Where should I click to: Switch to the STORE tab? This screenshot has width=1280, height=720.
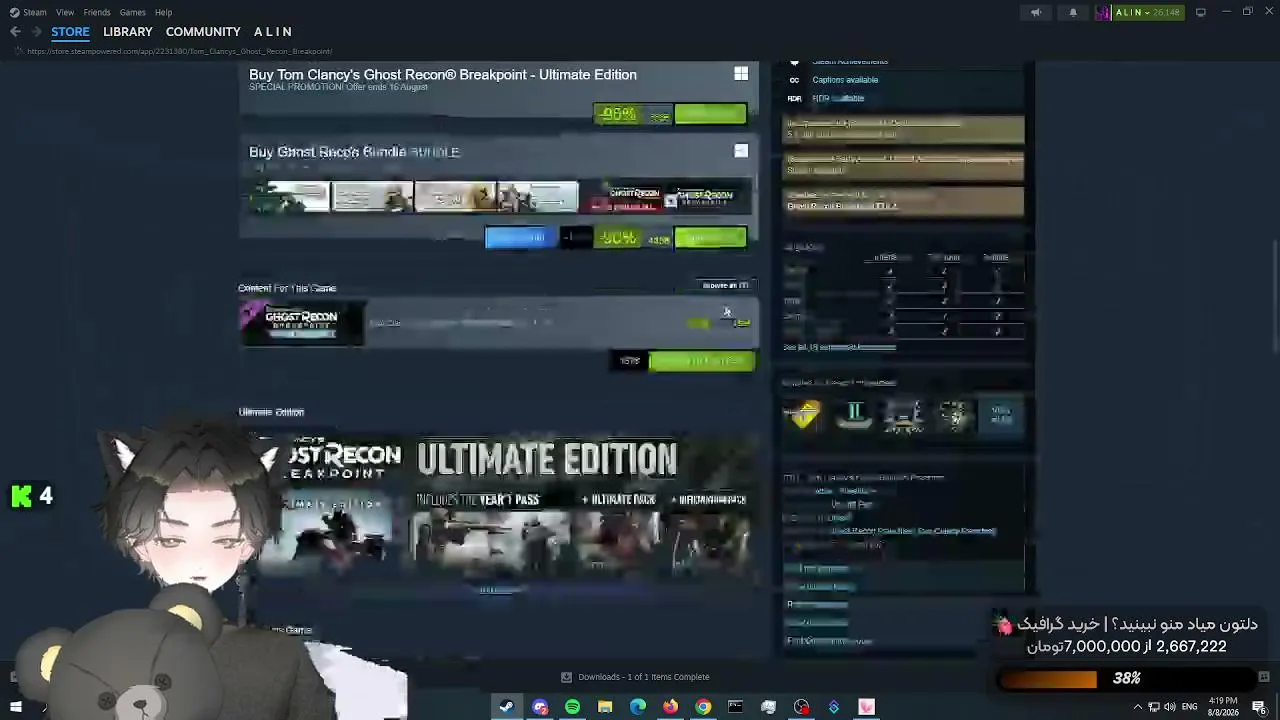point(70,32)
